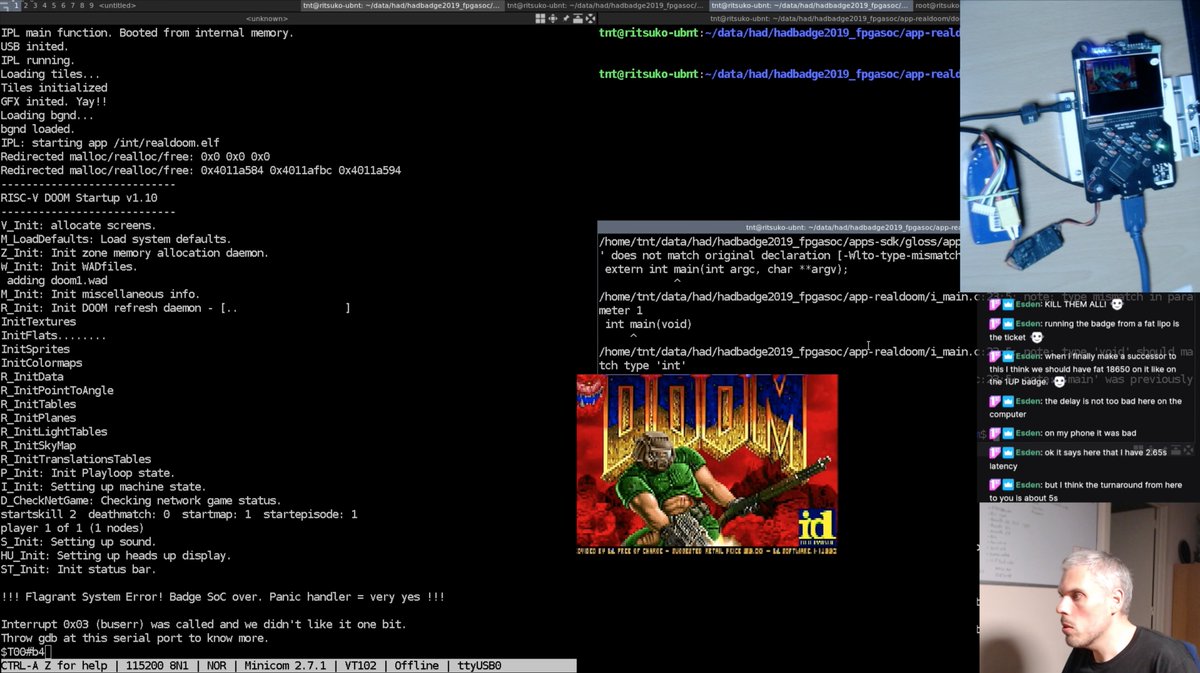Click the '115200 8N1' status bar entry
The width and height of the screenshot is (1200, 673).
tap(159, 666)
